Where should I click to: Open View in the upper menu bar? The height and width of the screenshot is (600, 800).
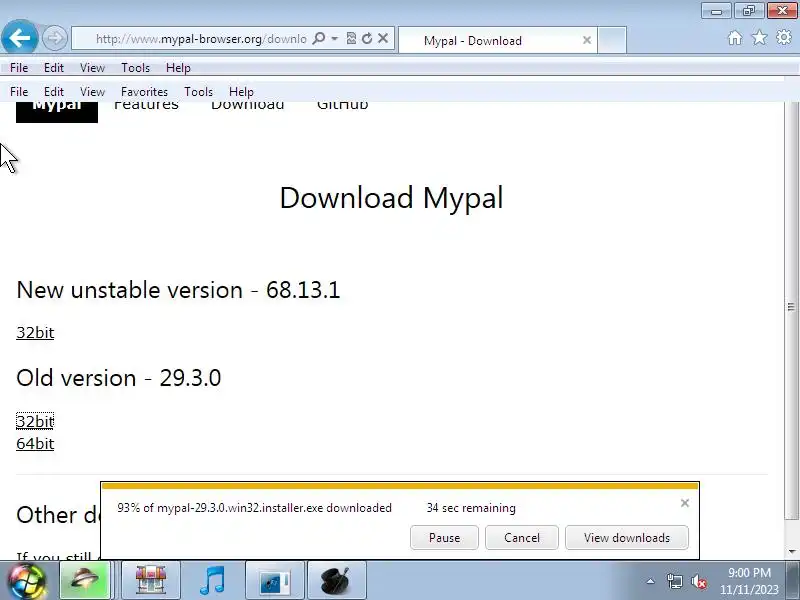92,67
